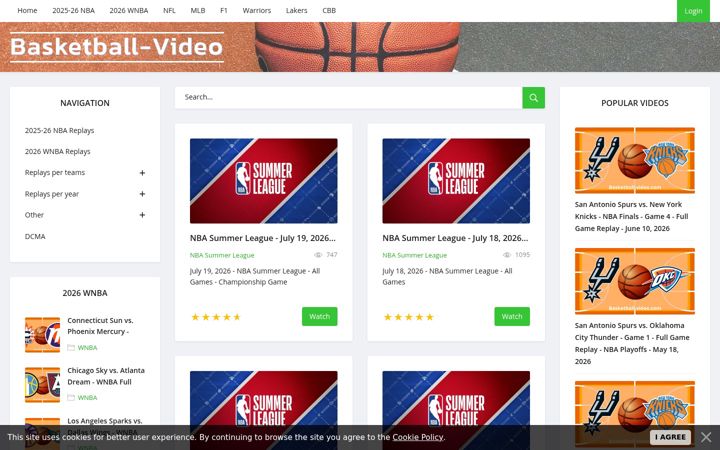
Task: Open 2025-26 NBA Replays navigation link
Action: point(59,130)
